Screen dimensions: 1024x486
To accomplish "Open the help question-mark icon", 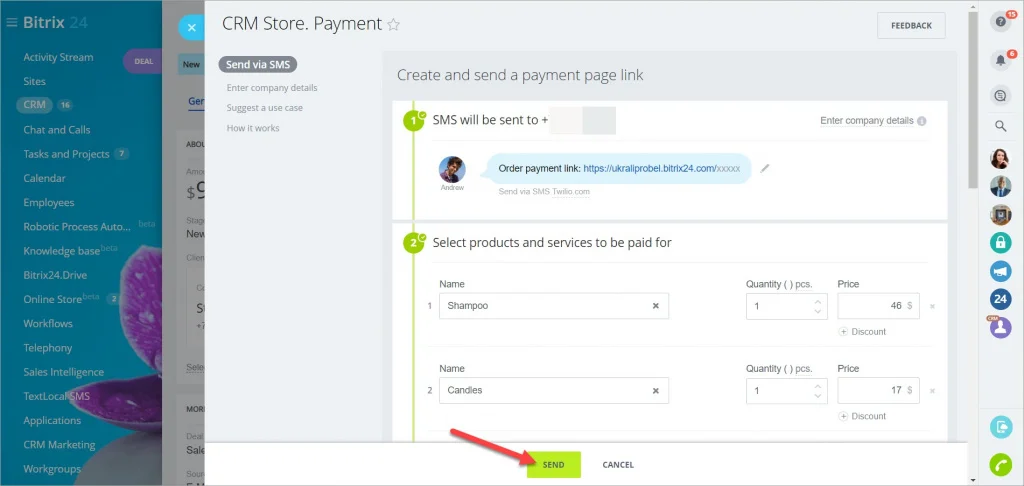I will tap(1000, 22).
